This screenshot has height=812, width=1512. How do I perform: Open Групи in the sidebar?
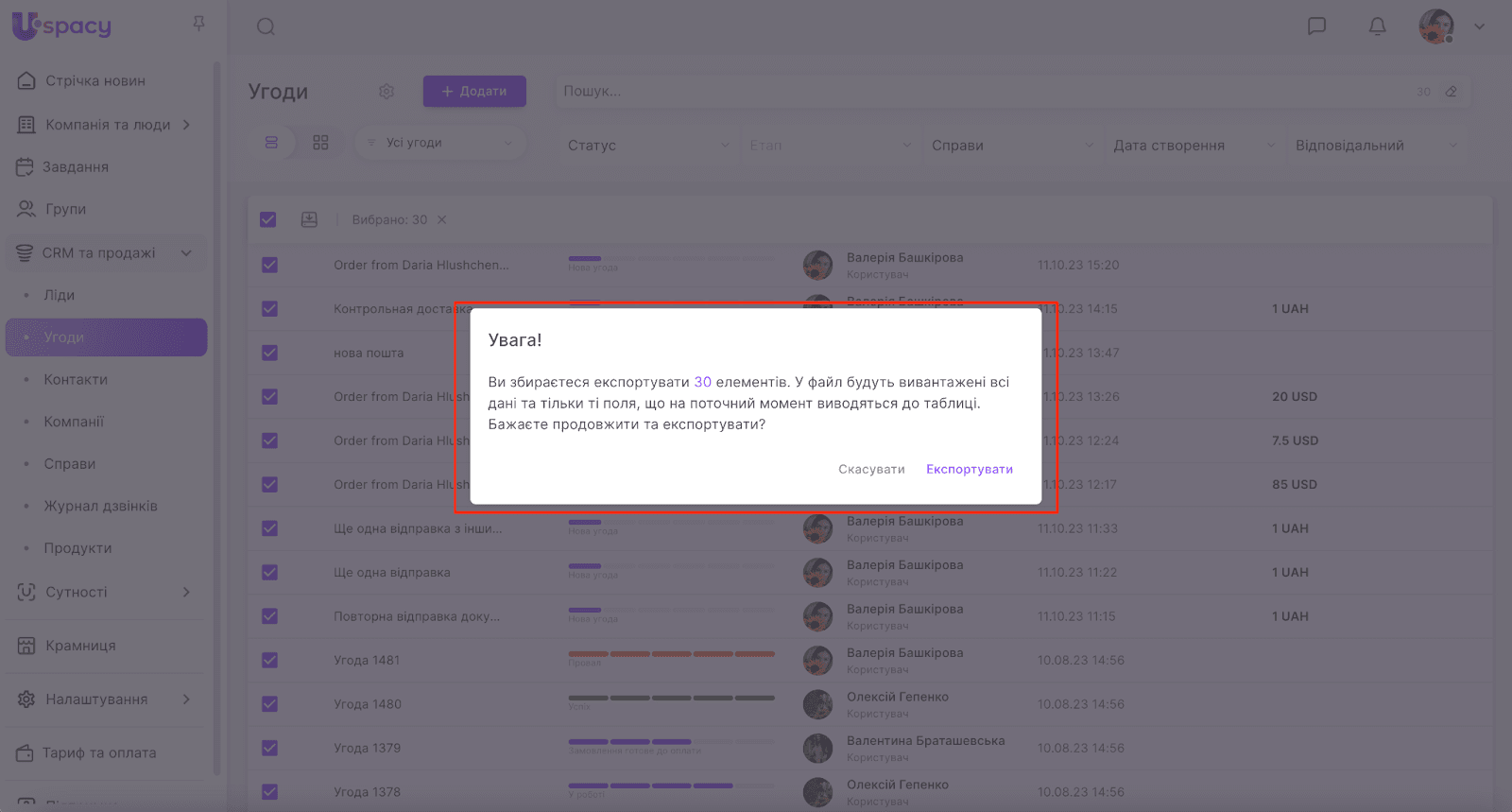[66, 209]
